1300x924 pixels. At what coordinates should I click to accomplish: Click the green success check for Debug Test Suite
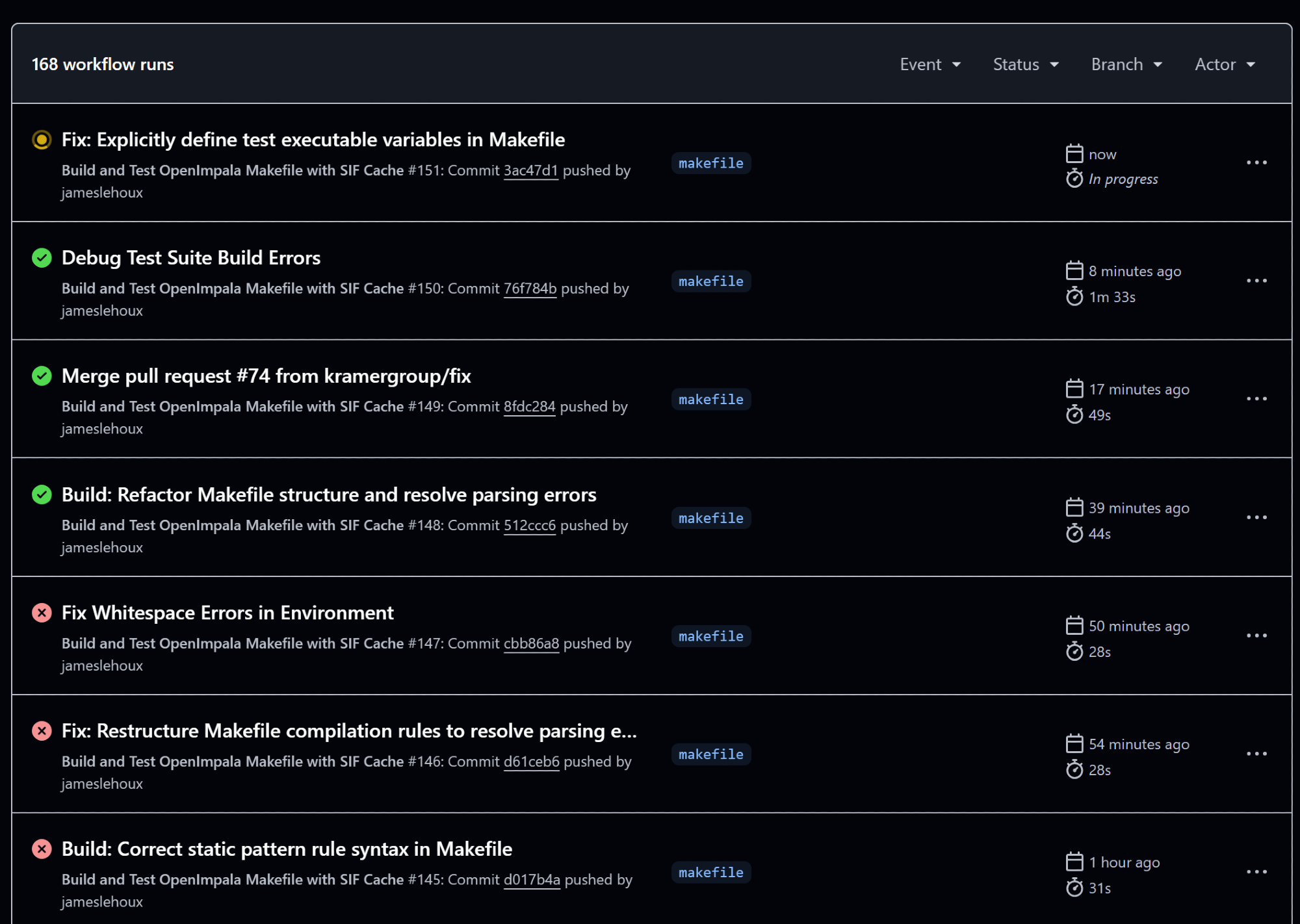[x=42, y=258]
